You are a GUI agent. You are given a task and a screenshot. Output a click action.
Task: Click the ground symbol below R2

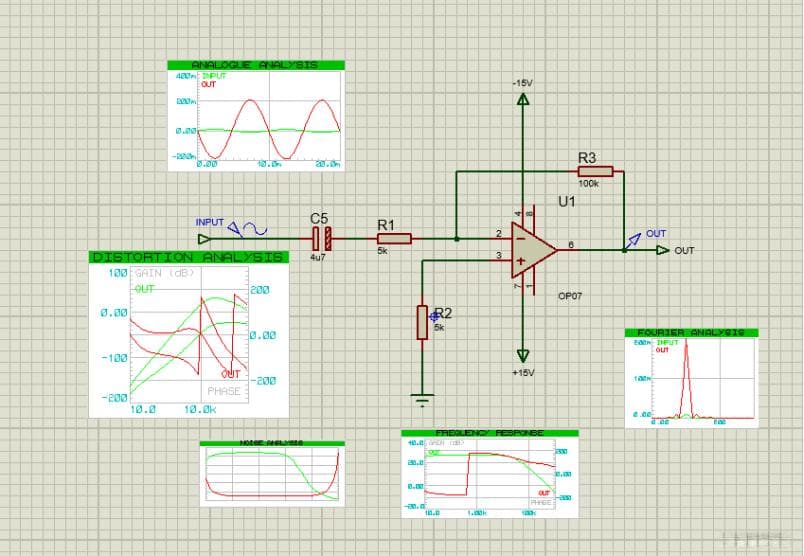(423, 400)
